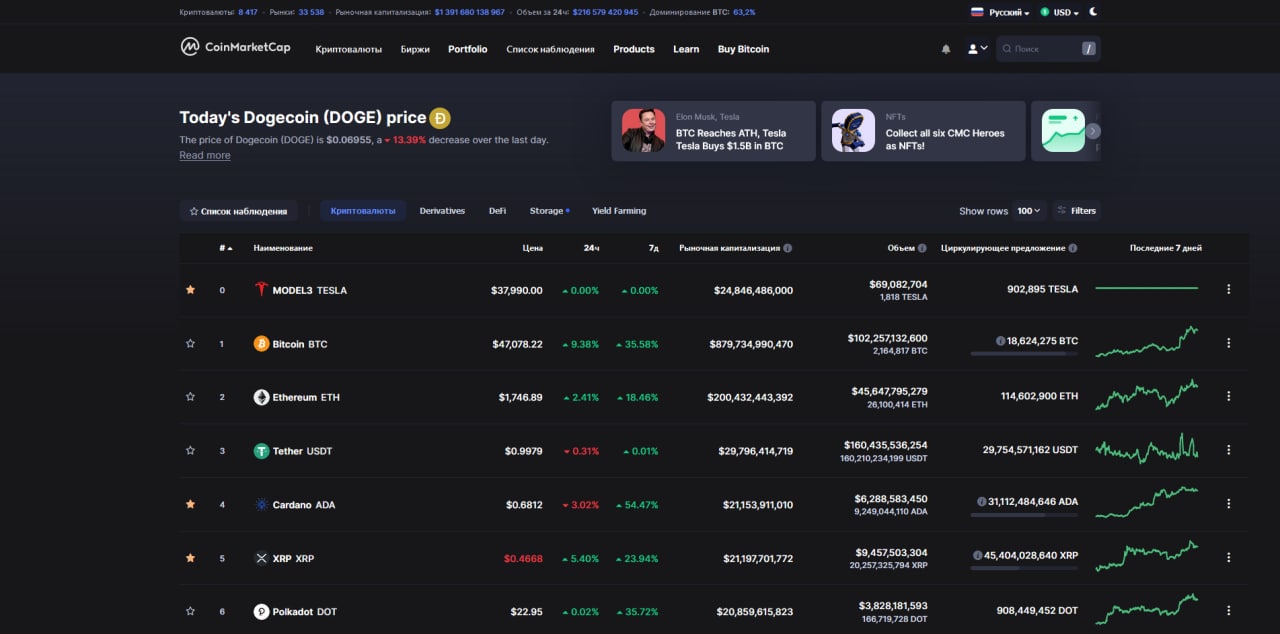Click the XRP circulating supply progress bar
The height and width of the screenshot is (634, 1280).
[1024, 568]
